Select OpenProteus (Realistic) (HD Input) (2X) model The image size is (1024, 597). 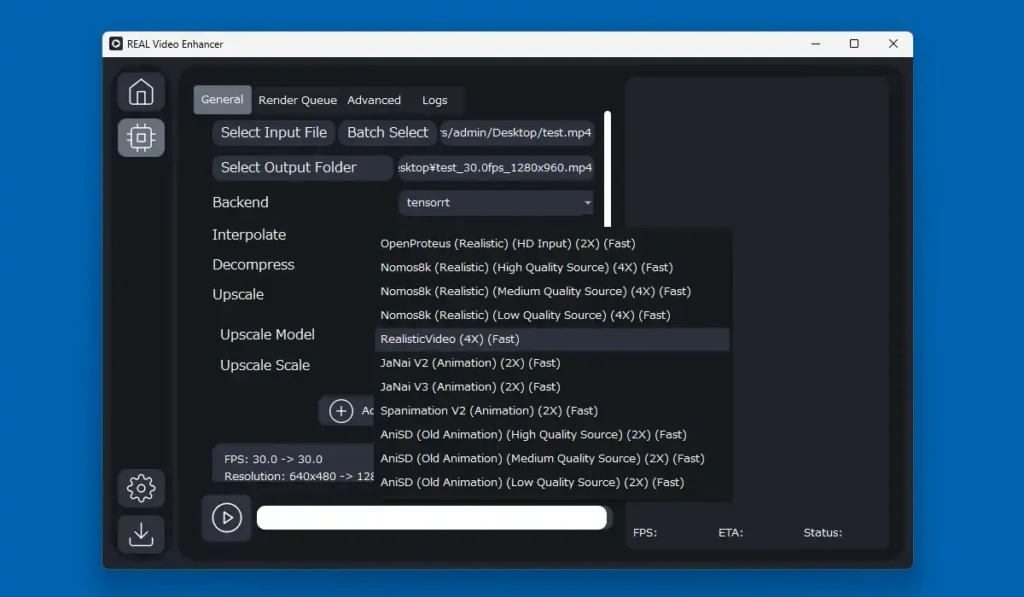click(552, 244)
